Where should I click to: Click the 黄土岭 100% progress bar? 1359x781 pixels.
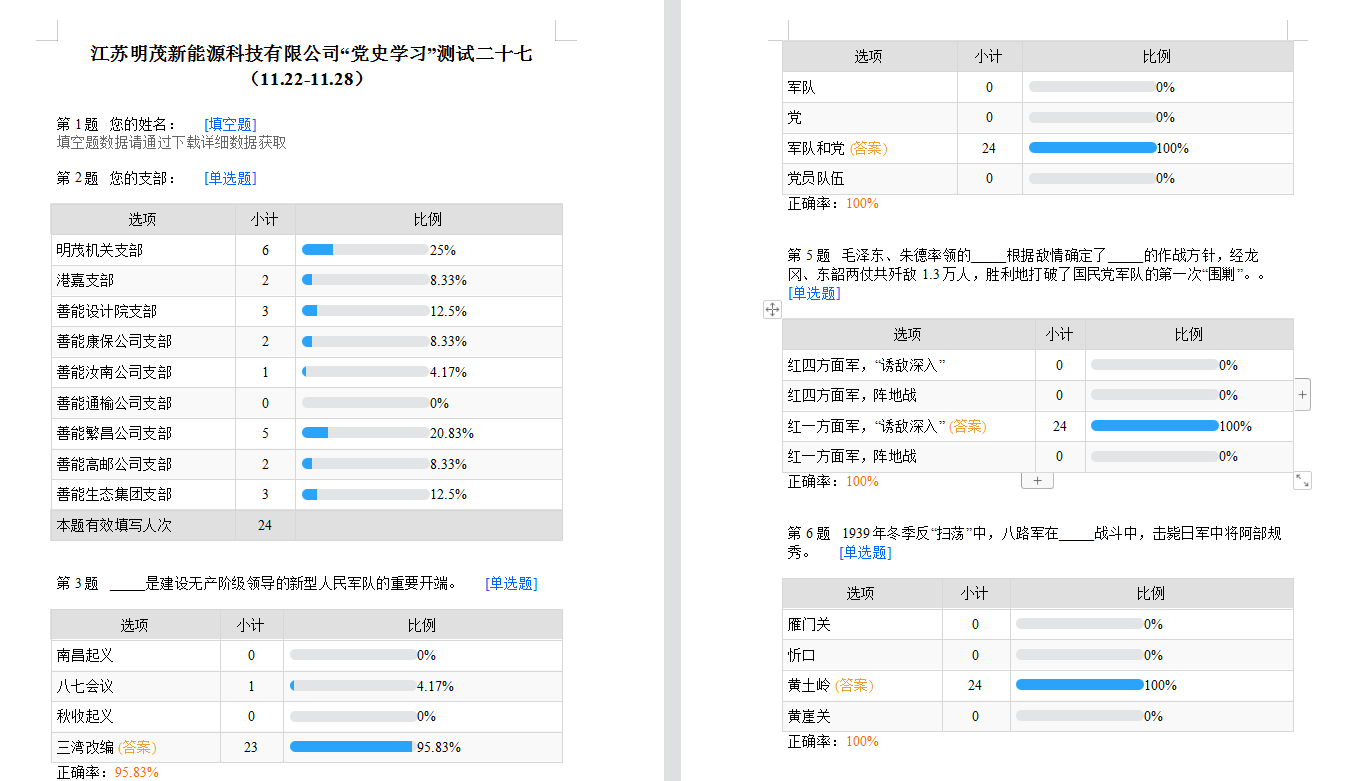[1079, 685]
